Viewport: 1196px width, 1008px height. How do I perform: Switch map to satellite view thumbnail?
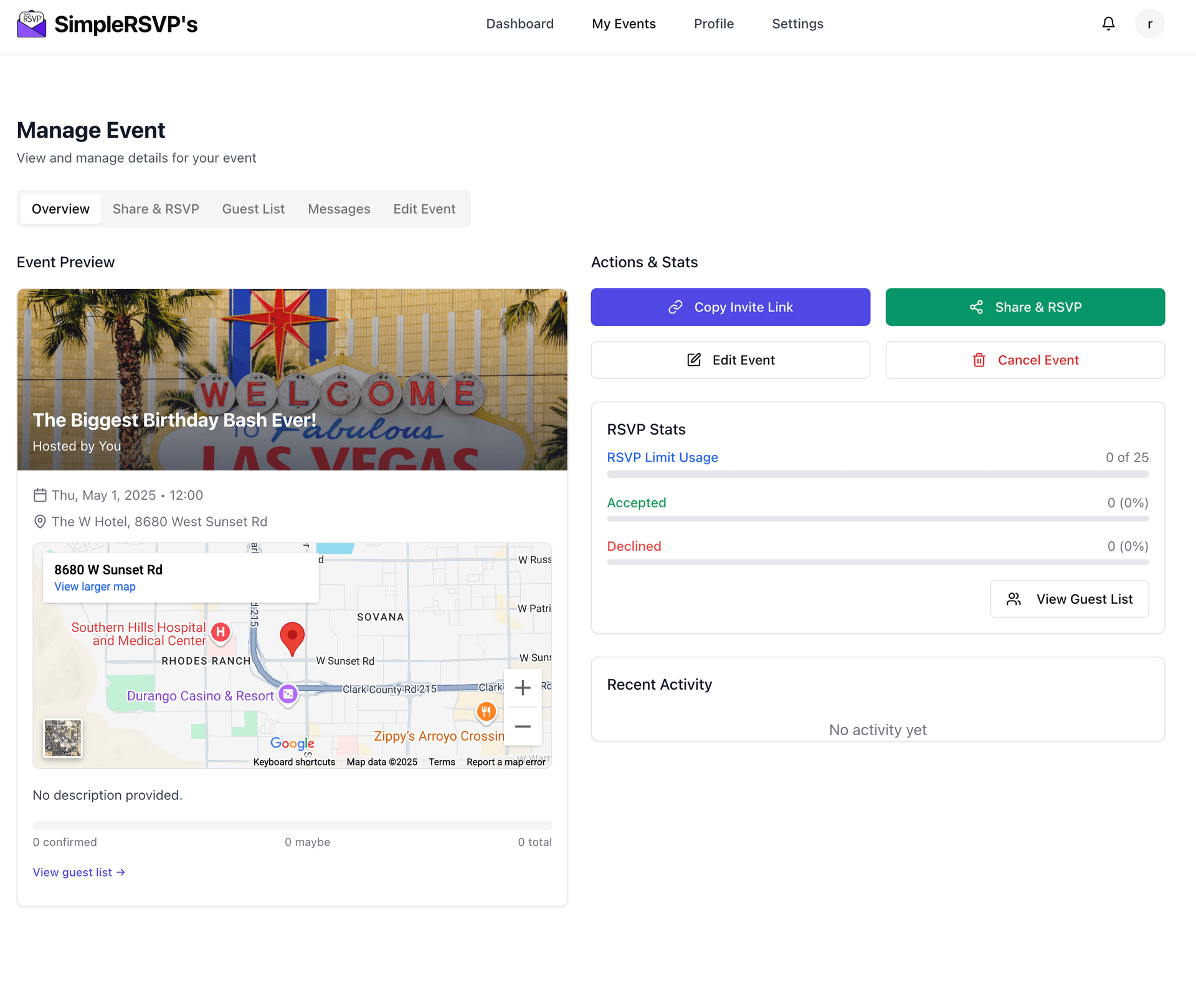coord(63,738)
